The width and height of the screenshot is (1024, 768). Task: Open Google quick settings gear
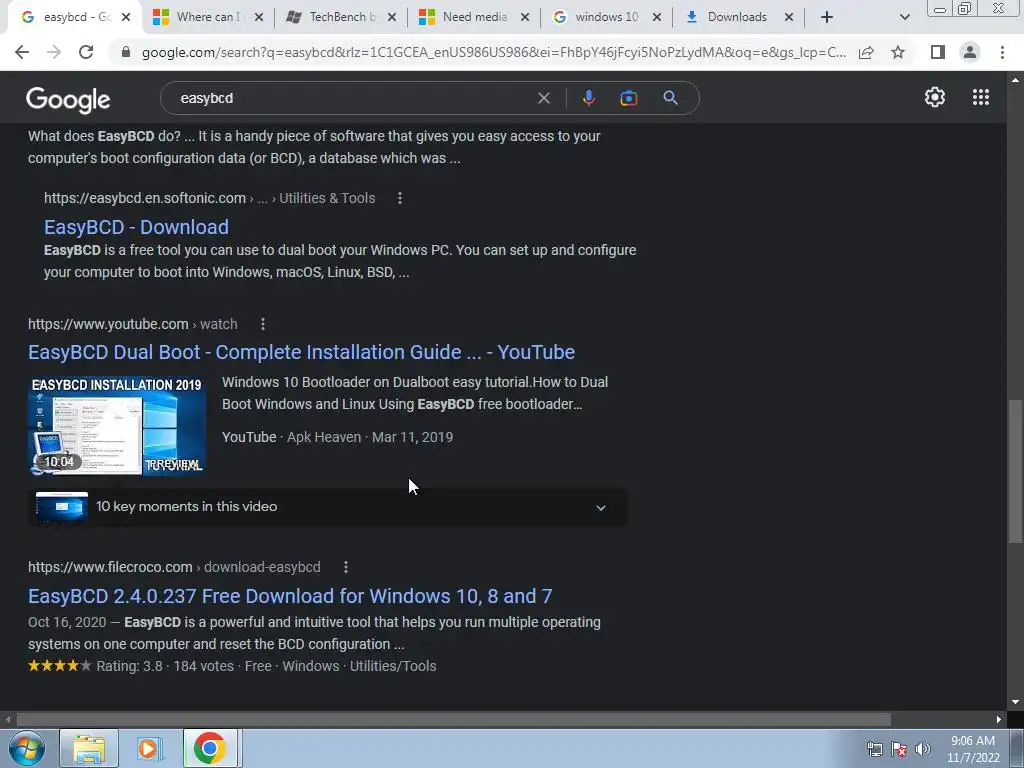point(935,97)
